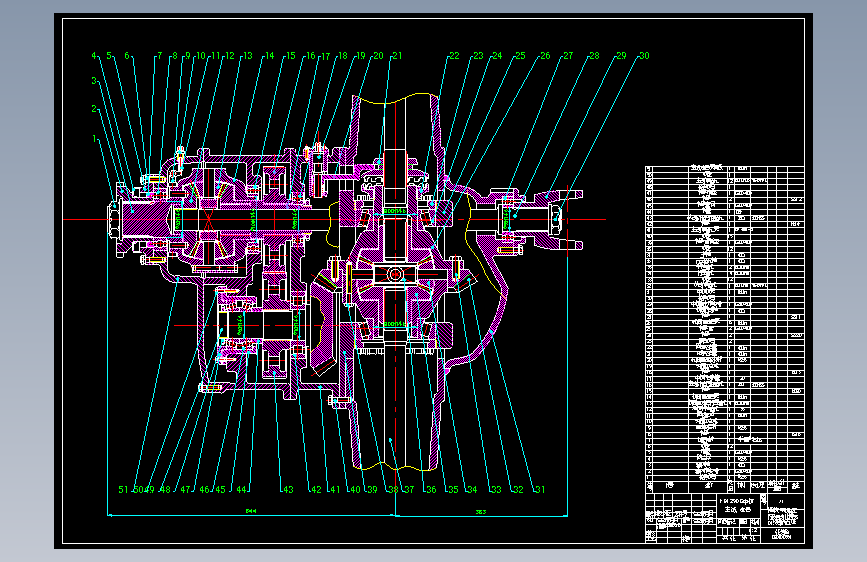Select part callout number 25

click(x=520, y=56)
